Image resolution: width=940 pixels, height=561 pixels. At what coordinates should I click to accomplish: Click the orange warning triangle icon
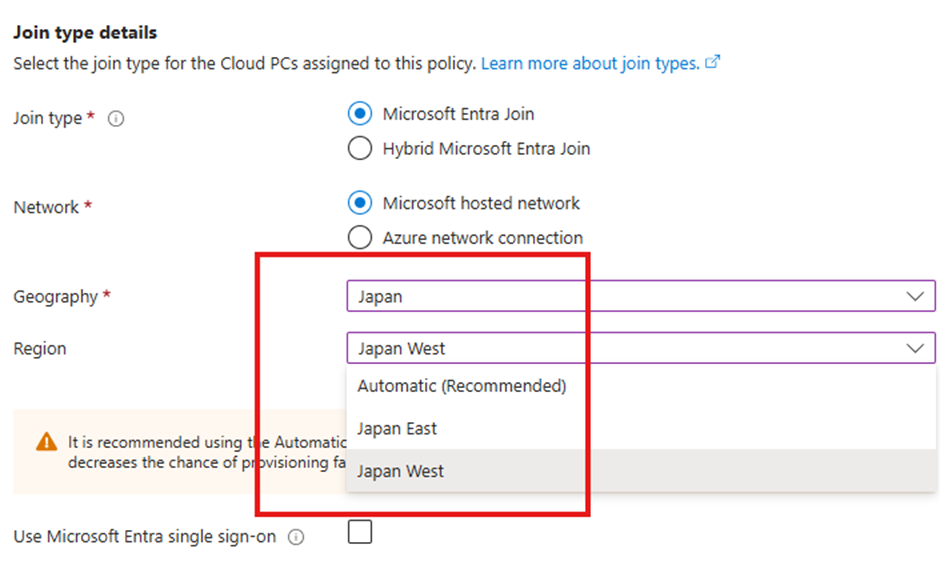click(x=46, y=441)
